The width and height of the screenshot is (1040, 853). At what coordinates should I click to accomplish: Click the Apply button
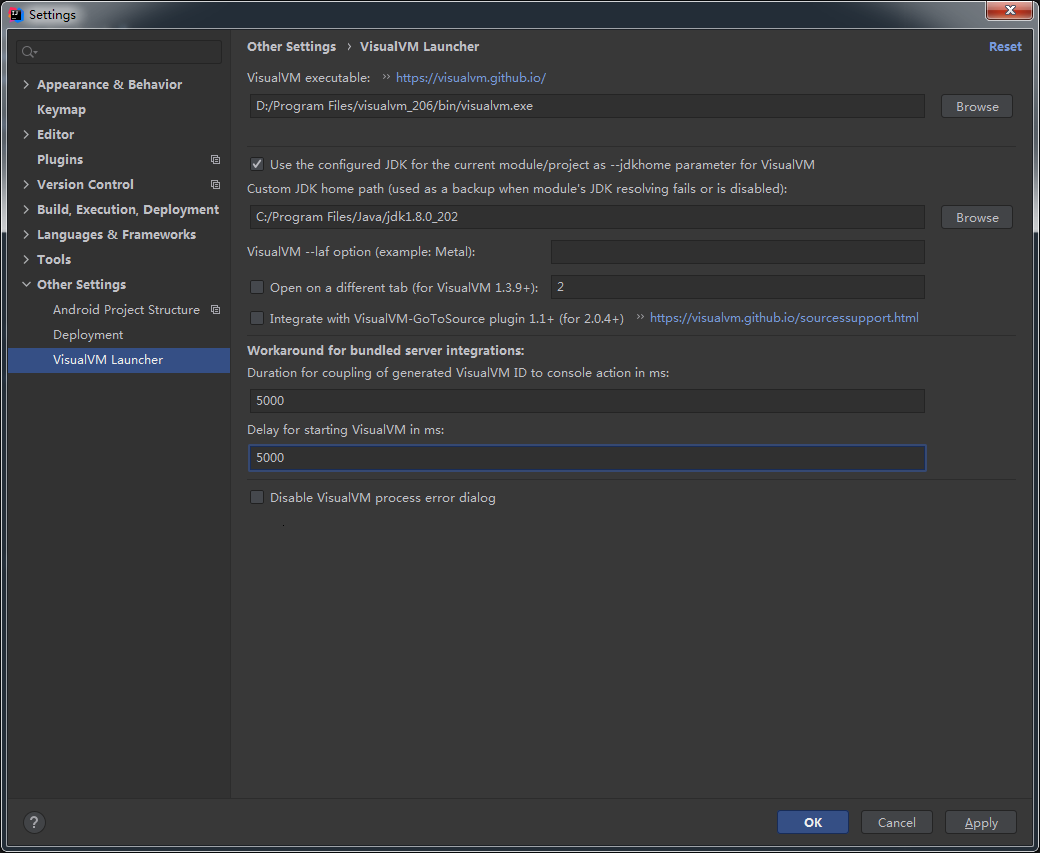tap(980, 822)
